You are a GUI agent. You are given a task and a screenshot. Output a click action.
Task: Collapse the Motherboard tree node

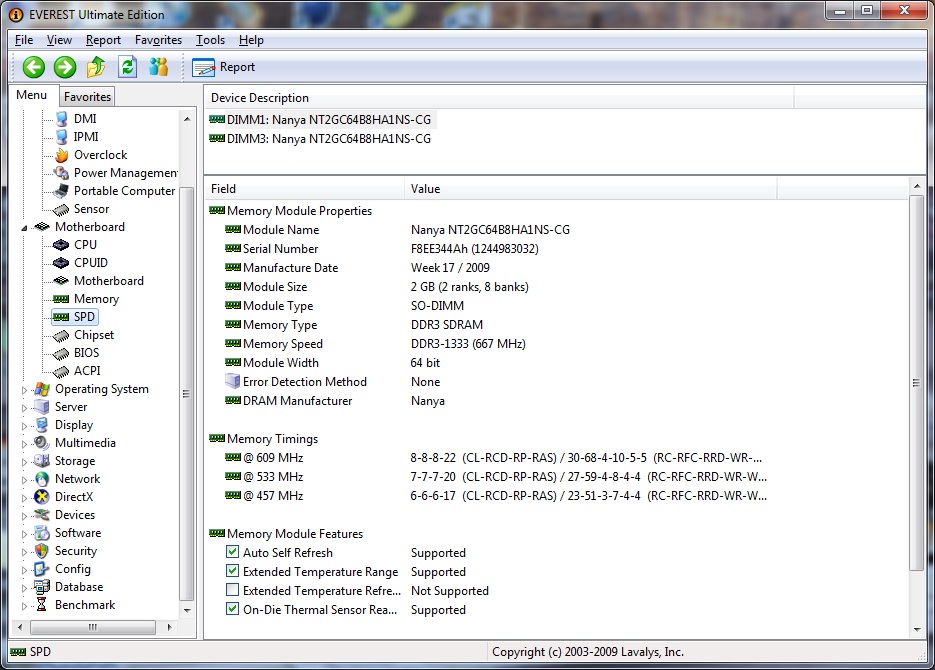tap(24, 228)
